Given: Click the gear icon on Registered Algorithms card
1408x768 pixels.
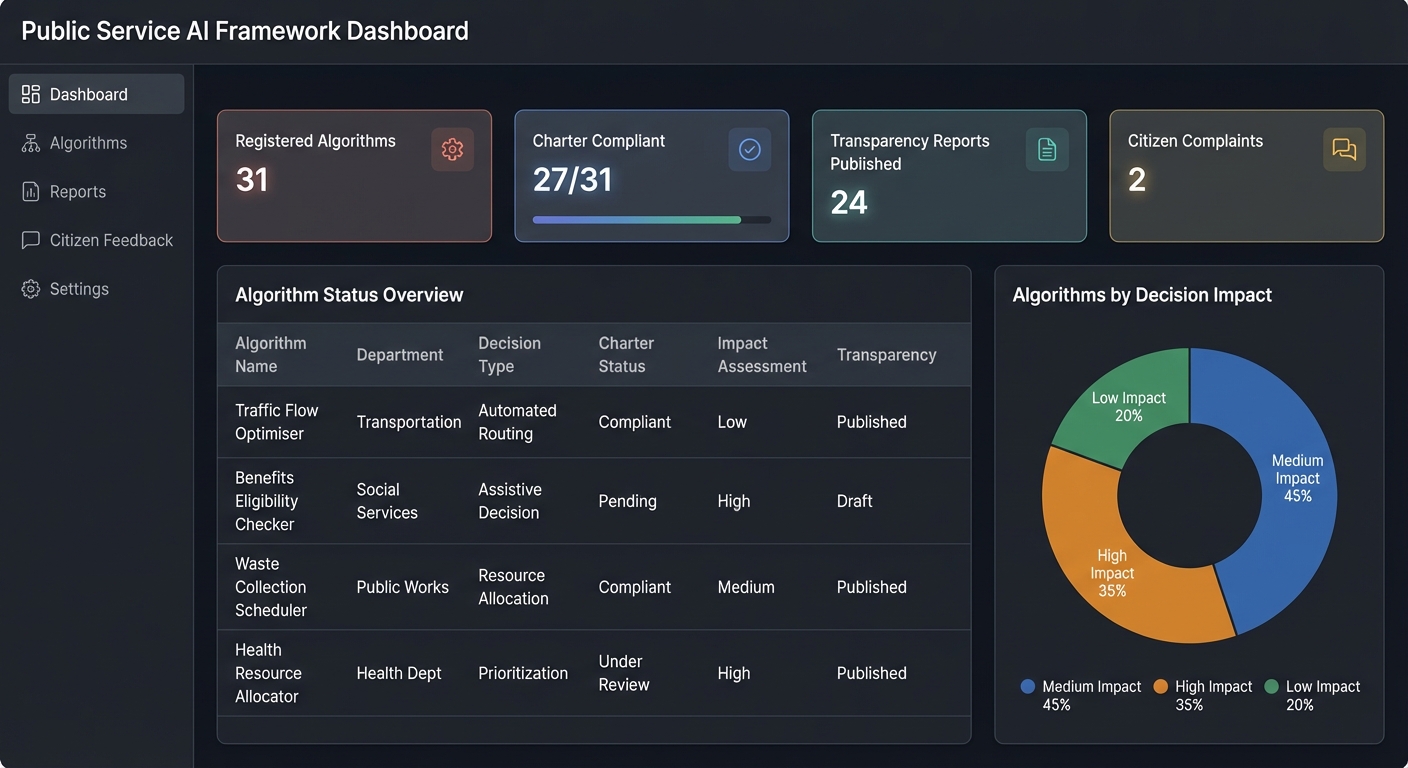Looking at the screenshot, I should 452,149.
